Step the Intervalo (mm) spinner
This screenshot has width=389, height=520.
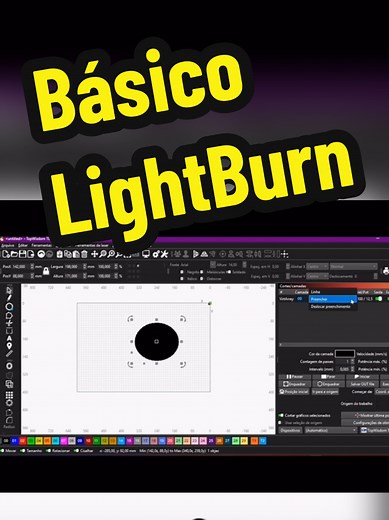click(x=353, y=369)
